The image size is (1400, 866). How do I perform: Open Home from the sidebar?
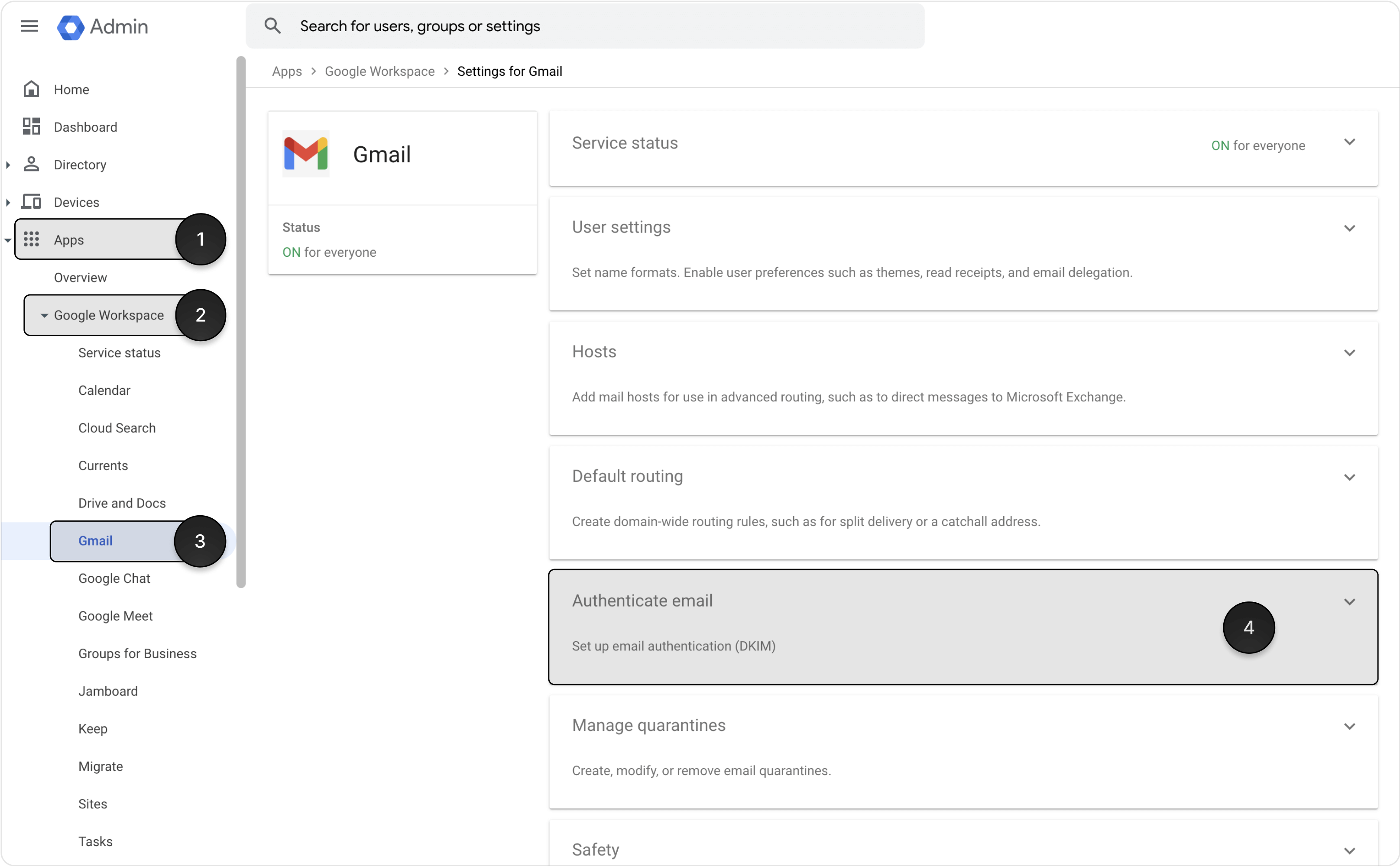point(71,89)
